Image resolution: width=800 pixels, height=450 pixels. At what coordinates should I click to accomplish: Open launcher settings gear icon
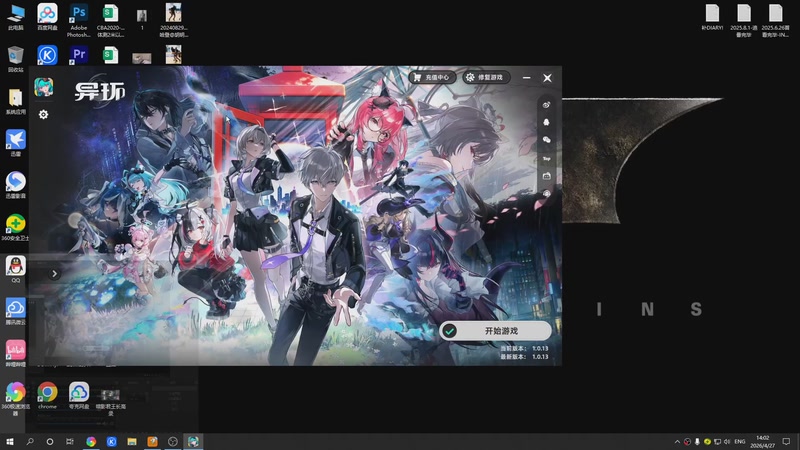click(43, 115)
